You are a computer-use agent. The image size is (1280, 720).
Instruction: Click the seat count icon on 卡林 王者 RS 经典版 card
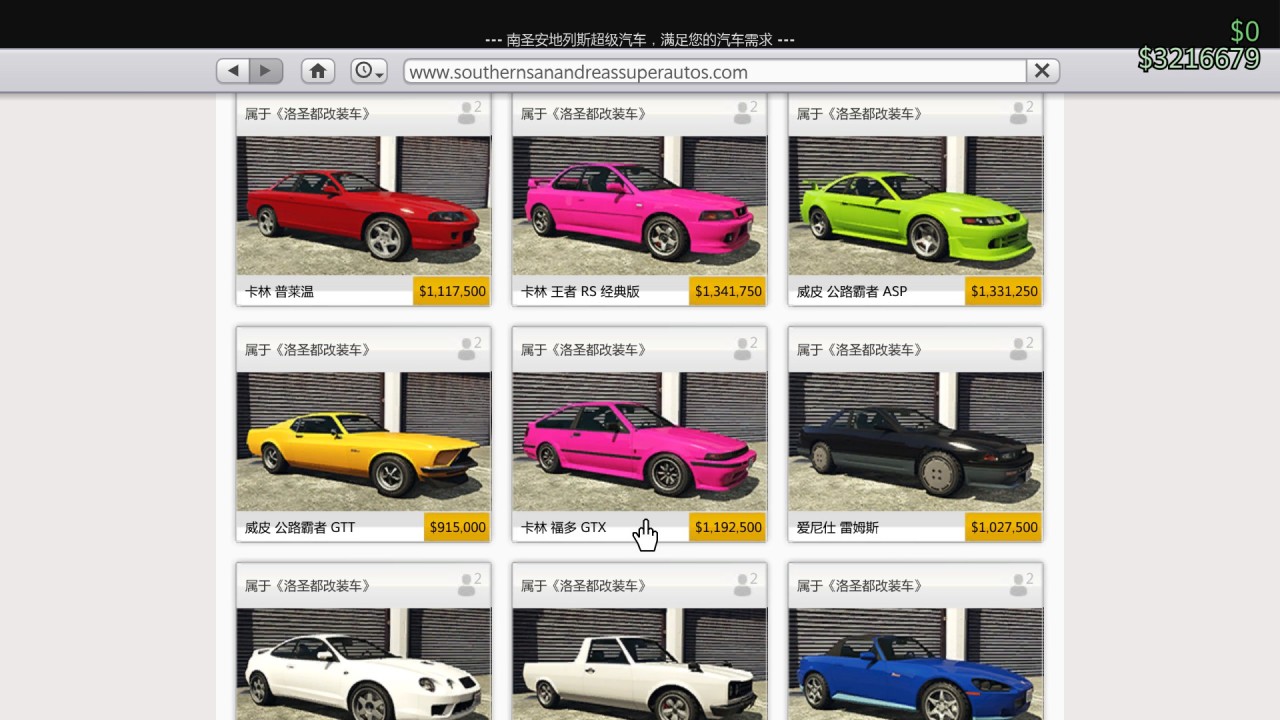click(x=744, y=112)
